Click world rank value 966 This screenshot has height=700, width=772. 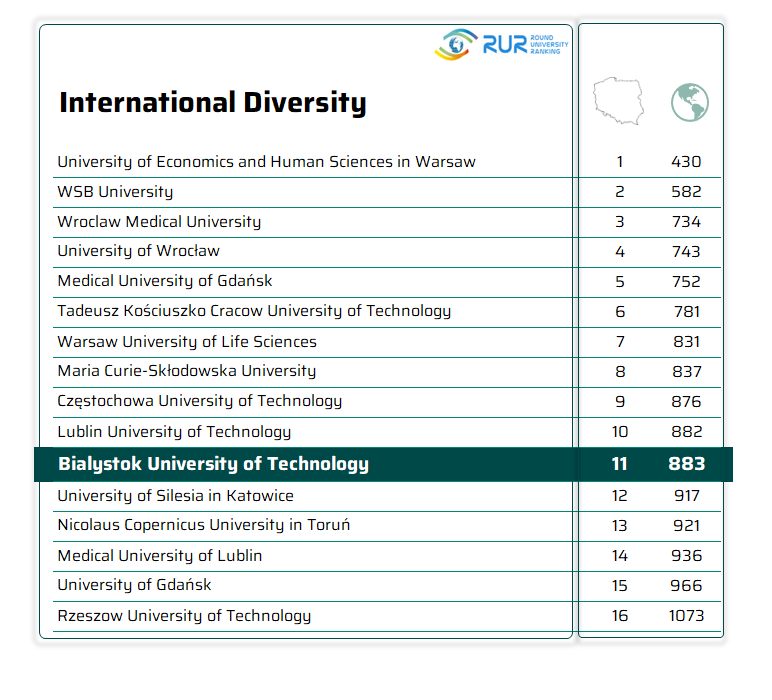click(x=686, y=586)
